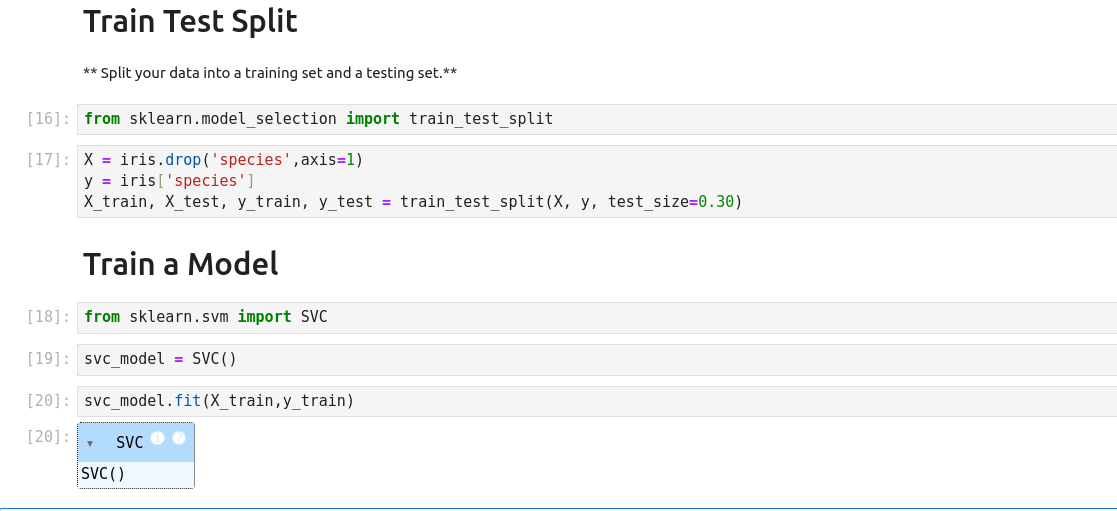Image resolution: width=1117 pixels, height=511 pixels.
Task: Click the line calling train_test_split with test_size
Action: tap(413, 202)
